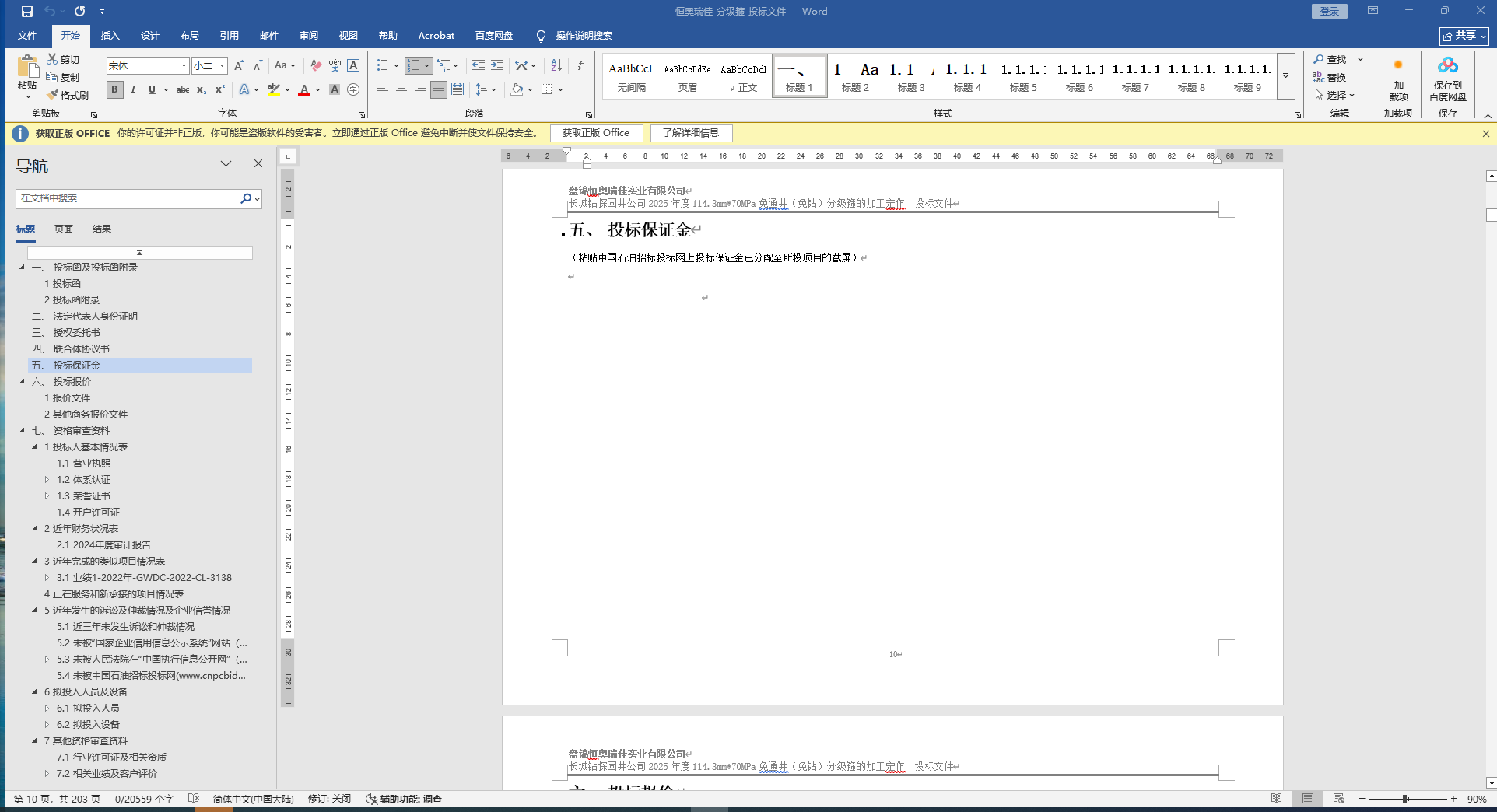Click the clear formatting eraser icon
1497x812 pixels.
coord(315,65)
